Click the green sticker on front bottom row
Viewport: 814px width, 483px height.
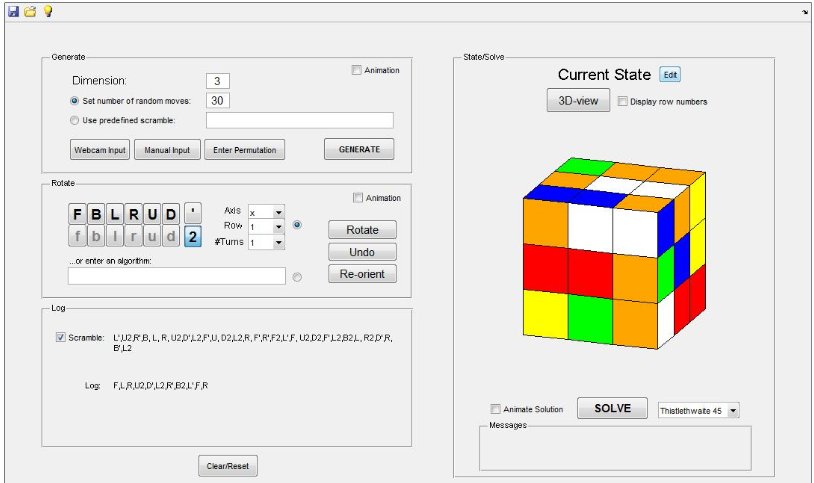590,319
